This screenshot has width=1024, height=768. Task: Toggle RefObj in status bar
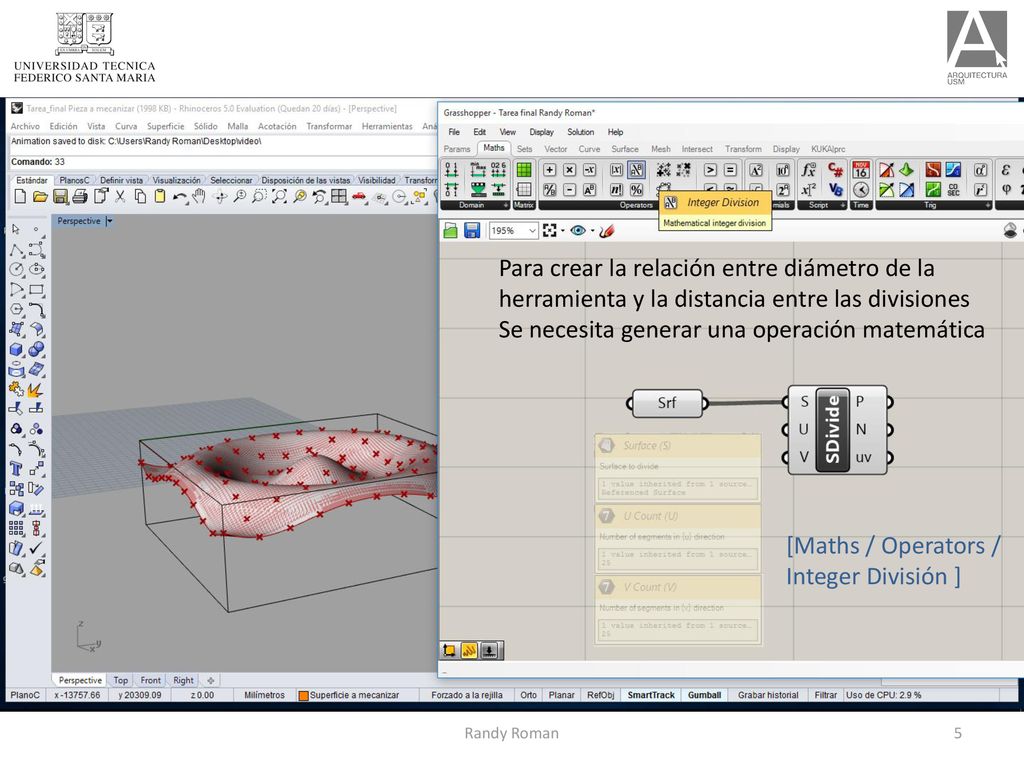point(600,695)
